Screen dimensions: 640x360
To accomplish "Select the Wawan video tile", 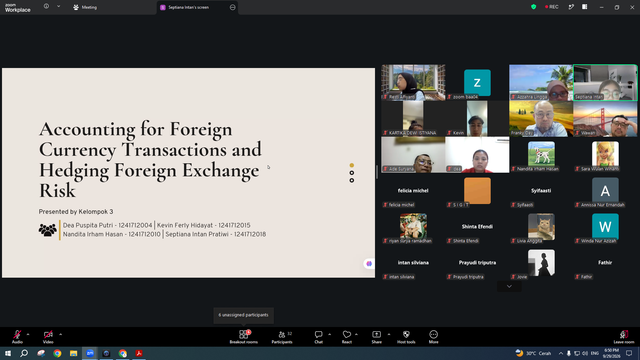I will pos(605,118).
